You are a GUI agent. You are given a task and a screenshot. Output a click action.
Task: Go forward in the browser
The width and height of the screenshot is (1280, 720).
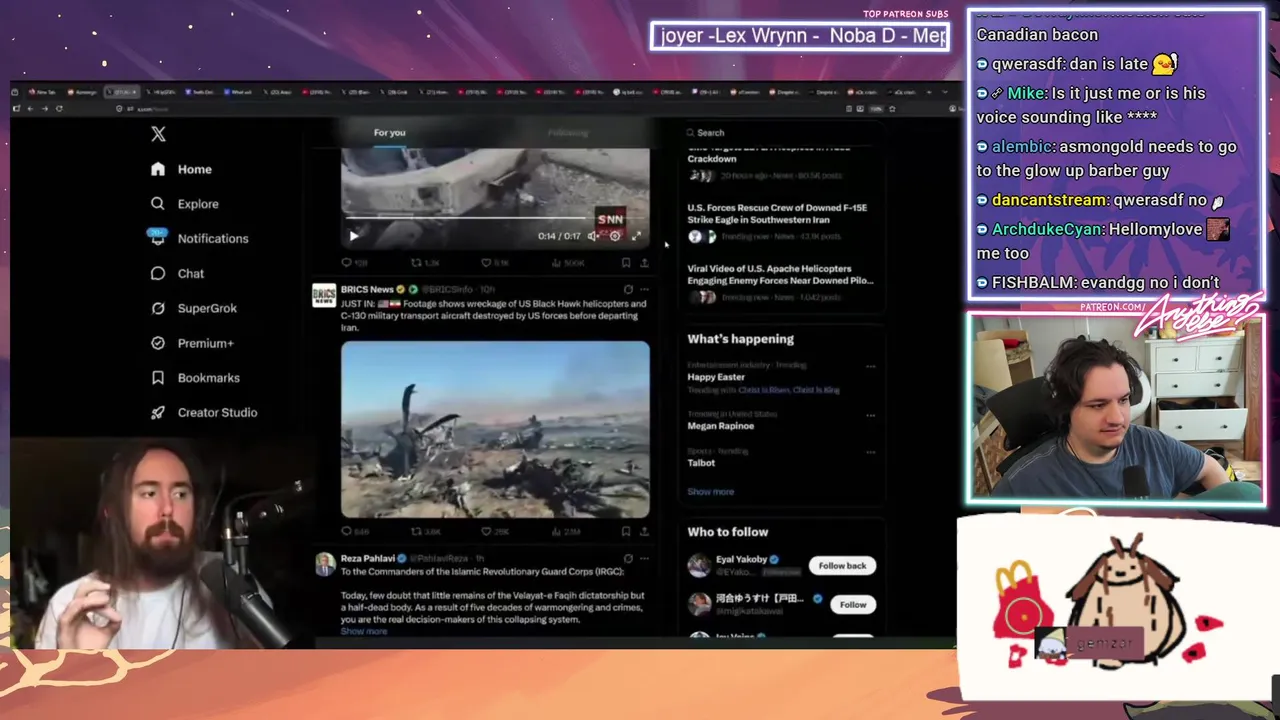[44, 108]
